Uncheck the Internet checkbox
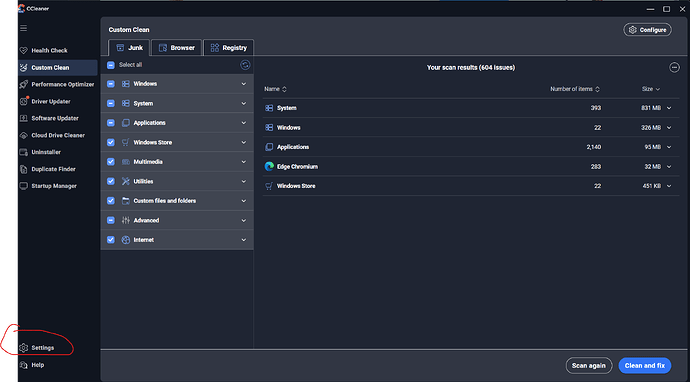This screenshot has width=690, height=382. pyautogui.click(x=111, y=240)
